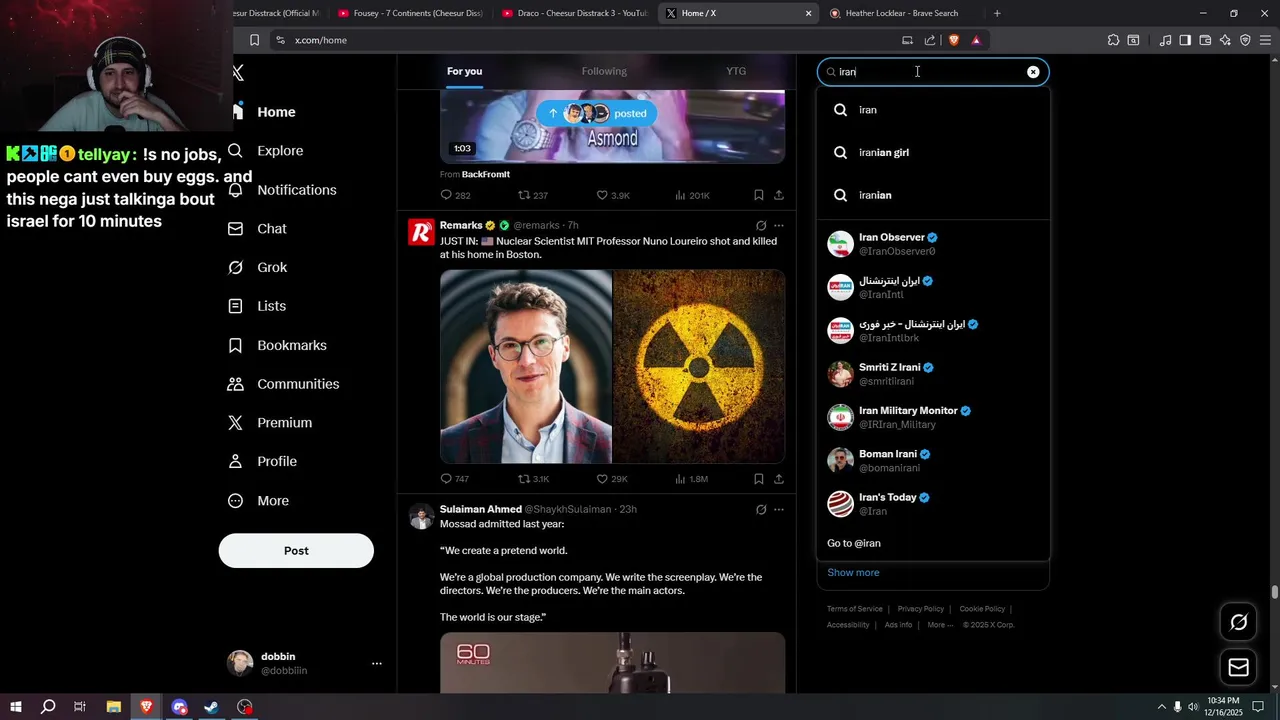Switch to the Heather Locklear Brave Search tab
Screen dimensions: 1280x720
click(900, 13)
